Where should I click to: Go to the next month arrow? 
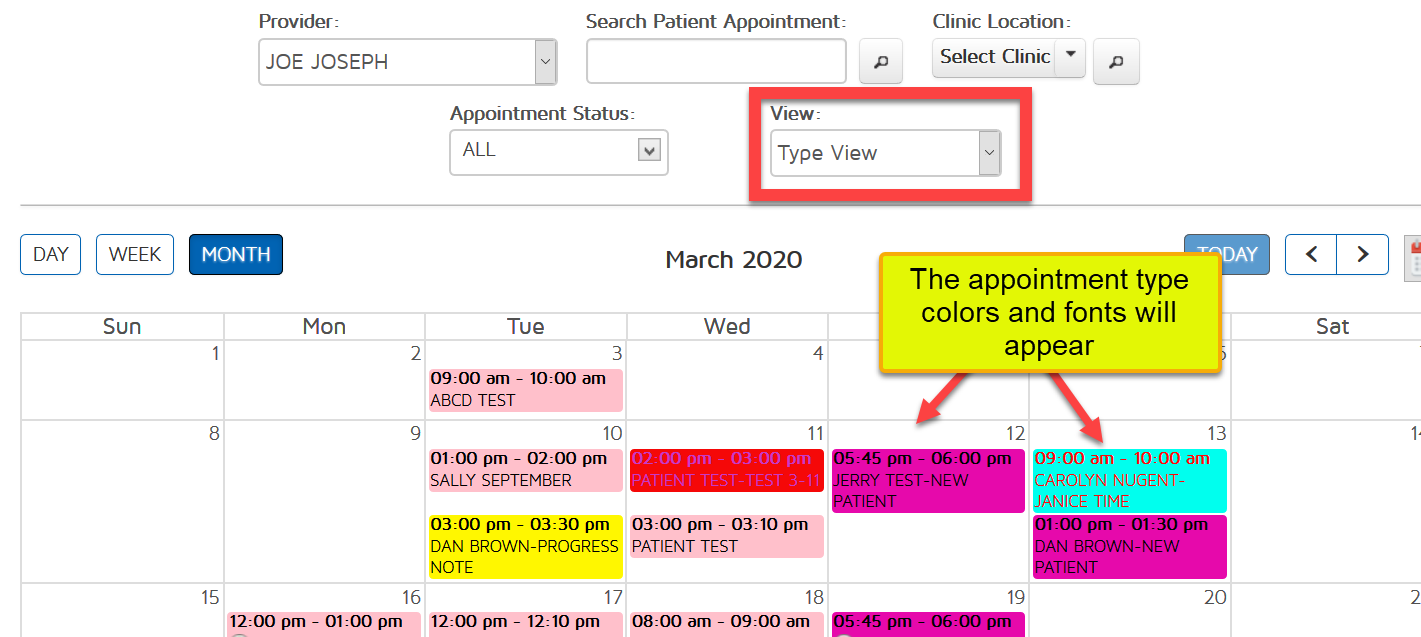pyautogui.click(x=1362, y=255)
